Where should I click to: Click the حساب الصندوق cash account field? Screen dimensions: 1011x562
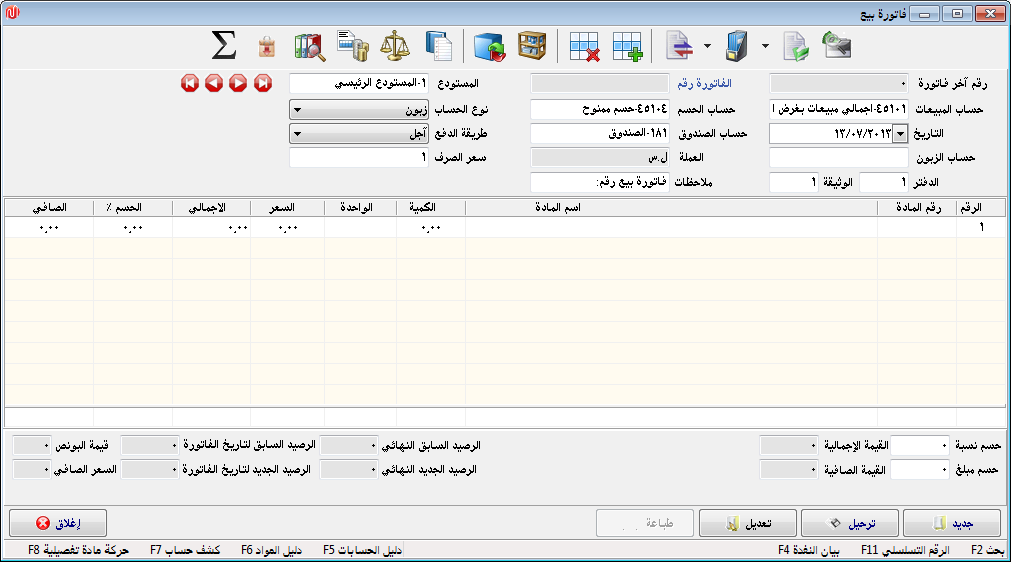600,133
